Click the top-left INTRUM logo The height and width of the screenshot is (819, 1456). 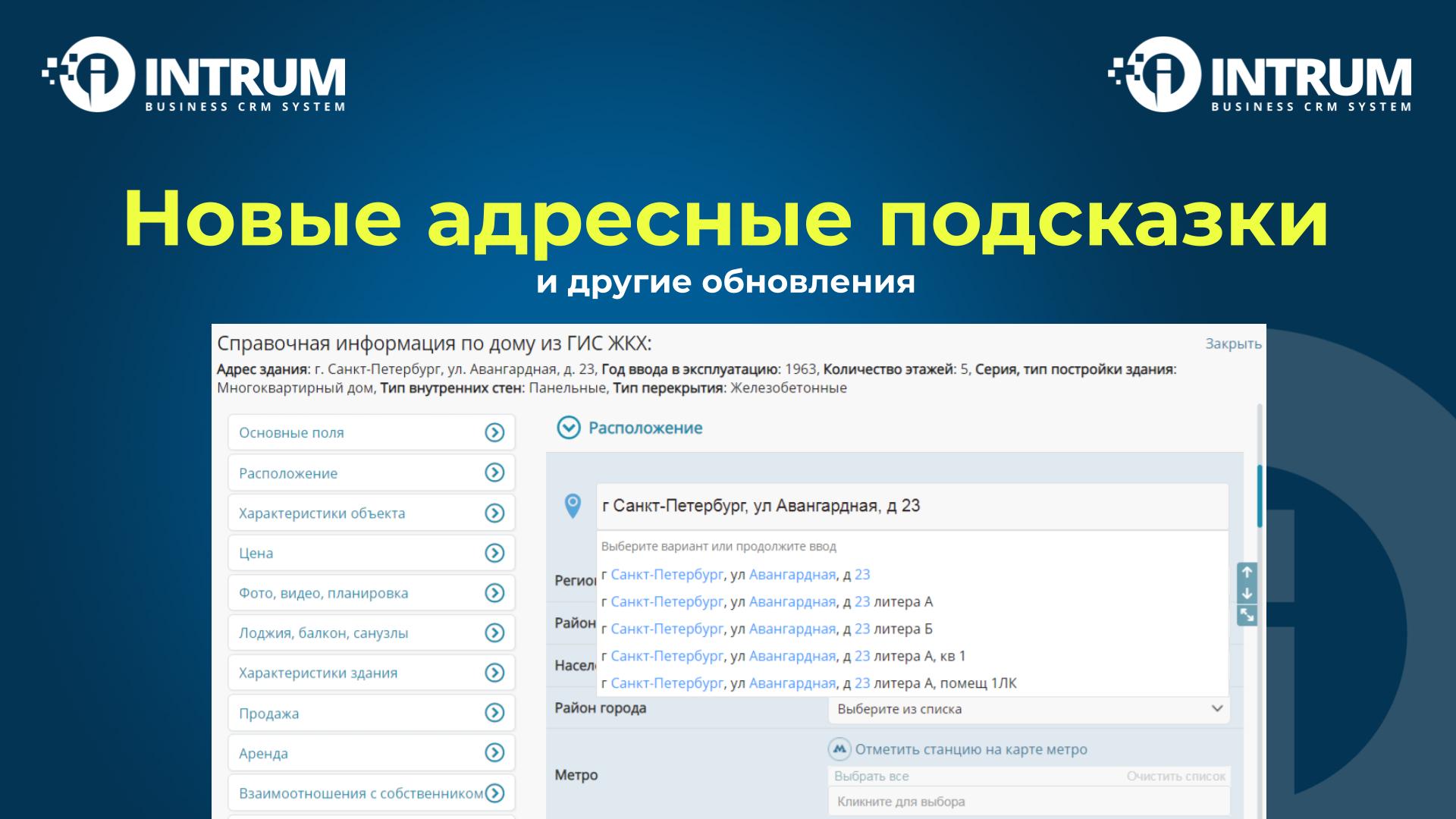(x=194, y=74)
